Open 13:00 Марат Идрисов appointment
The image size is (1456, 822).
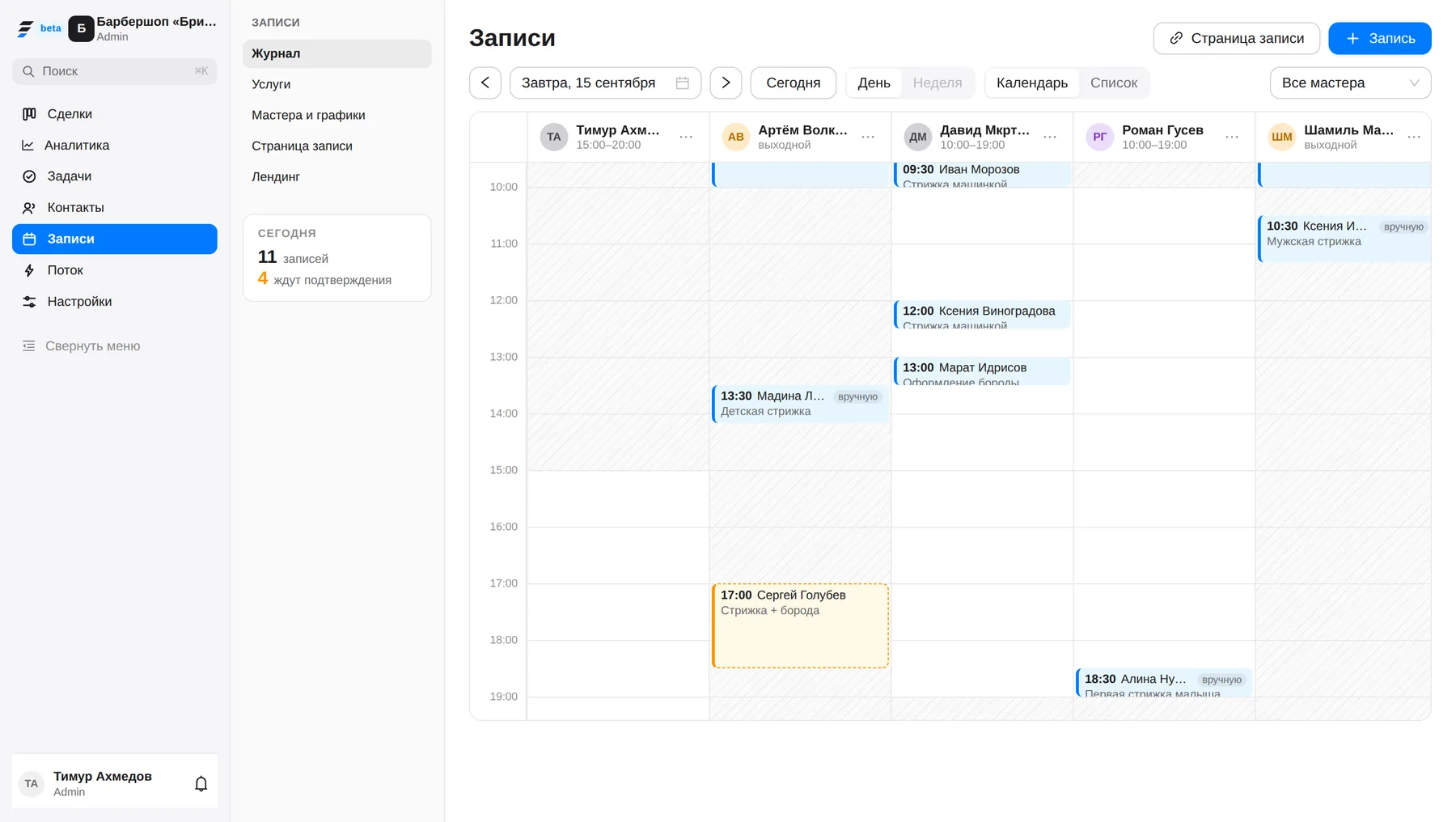click(x=982, y=371)
